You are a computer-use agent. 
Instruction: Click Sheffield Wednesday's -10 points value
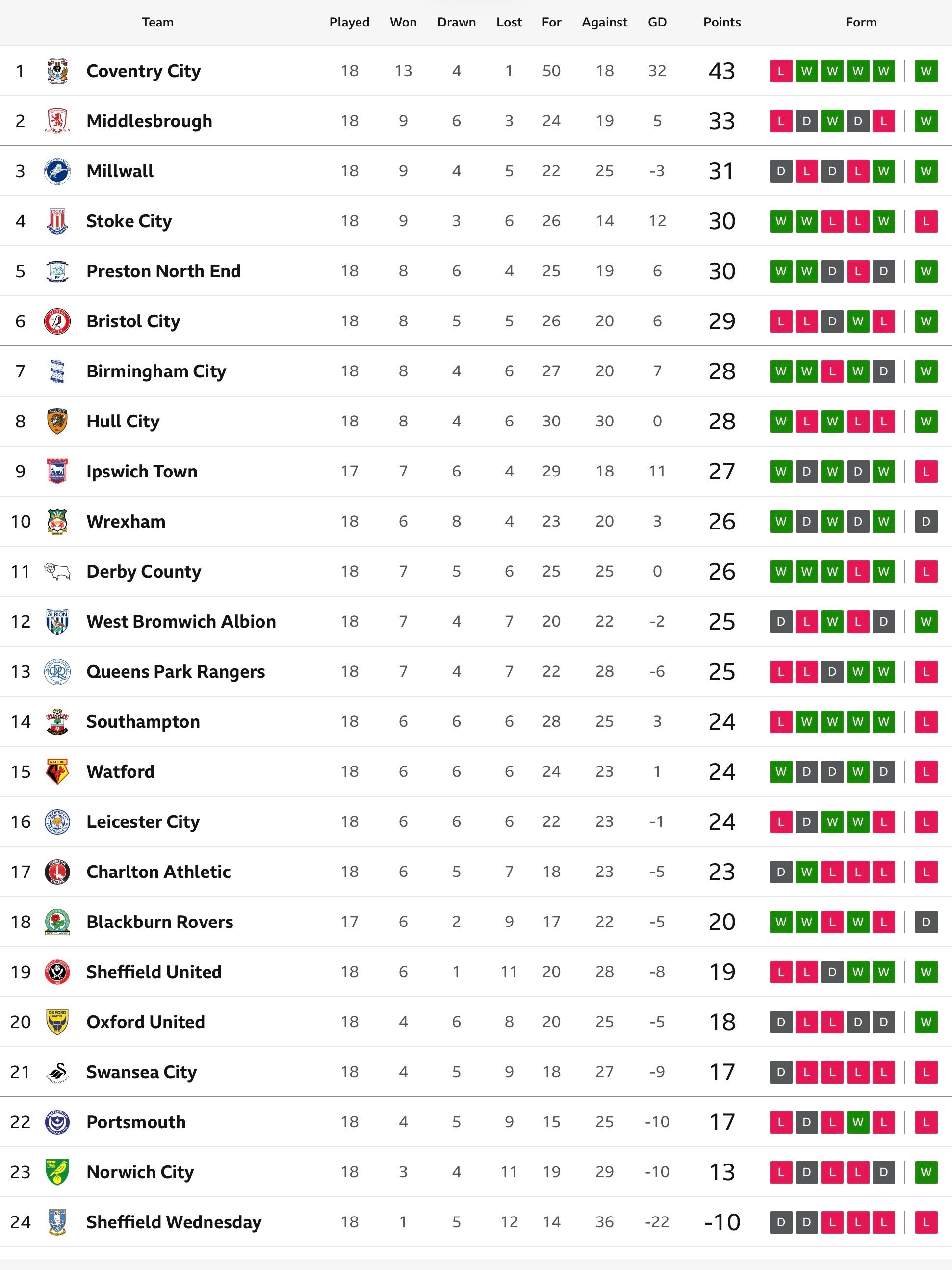point(722,1222)
